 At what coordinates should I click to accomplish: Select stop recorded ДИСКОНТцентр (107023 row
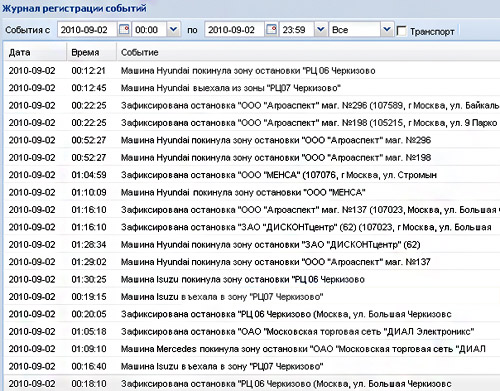252,227
